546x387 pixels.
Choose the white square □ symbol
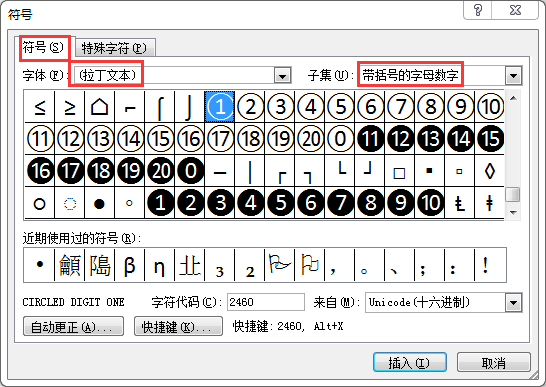pos(400,171)
